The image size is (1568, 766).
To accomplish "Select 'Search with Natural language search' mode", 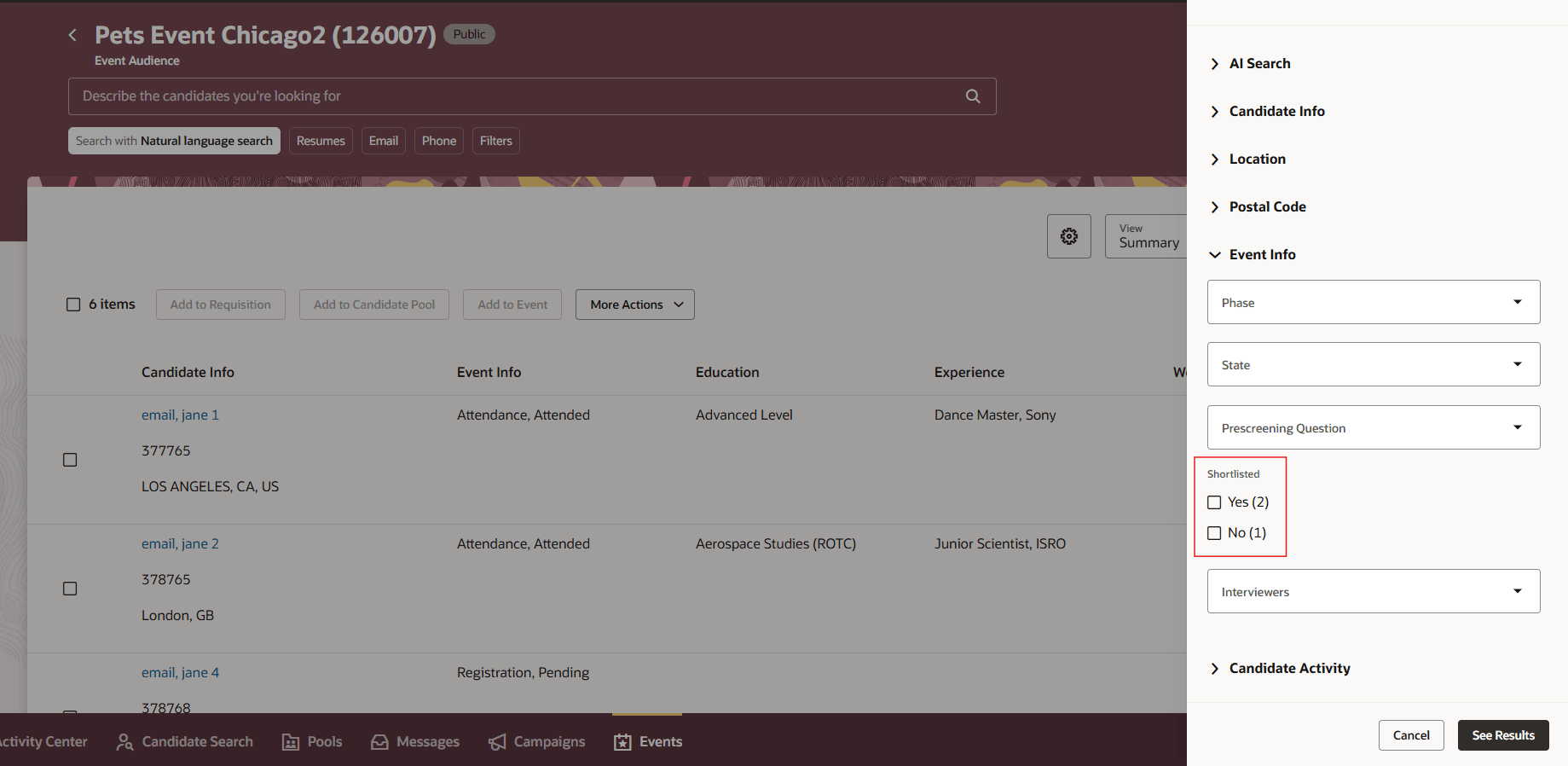I will click(x=175, y=141).
